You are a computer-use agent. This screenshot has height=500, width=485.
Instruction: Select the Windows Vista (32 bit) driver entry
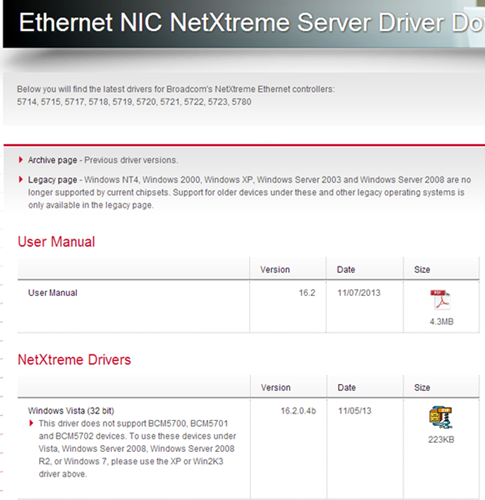pos(71,411)
